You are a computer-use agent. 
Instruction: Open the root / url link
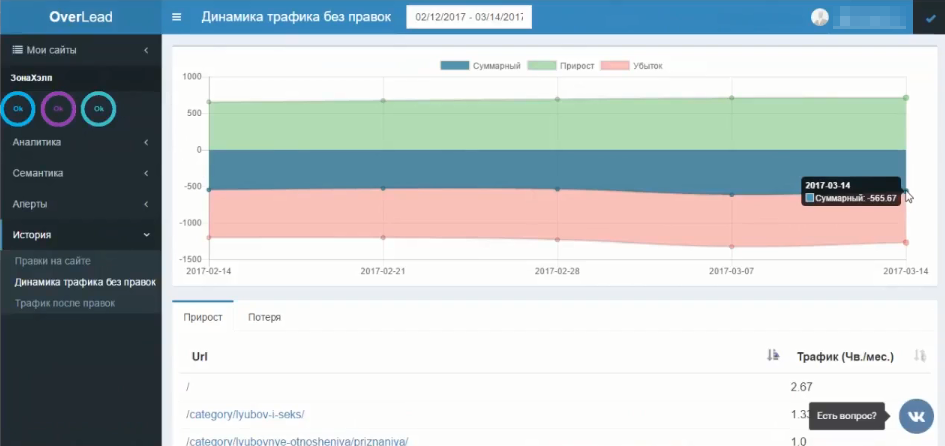pos(189,387)
